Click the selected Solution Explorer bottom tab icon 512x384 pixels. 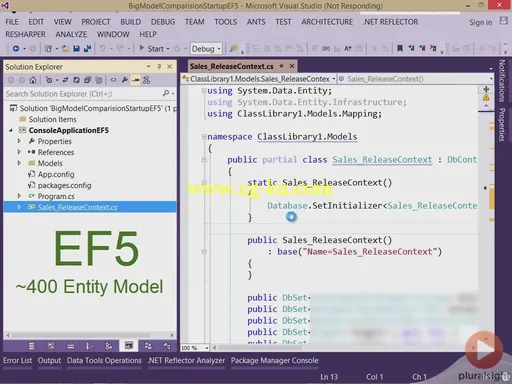129,346
